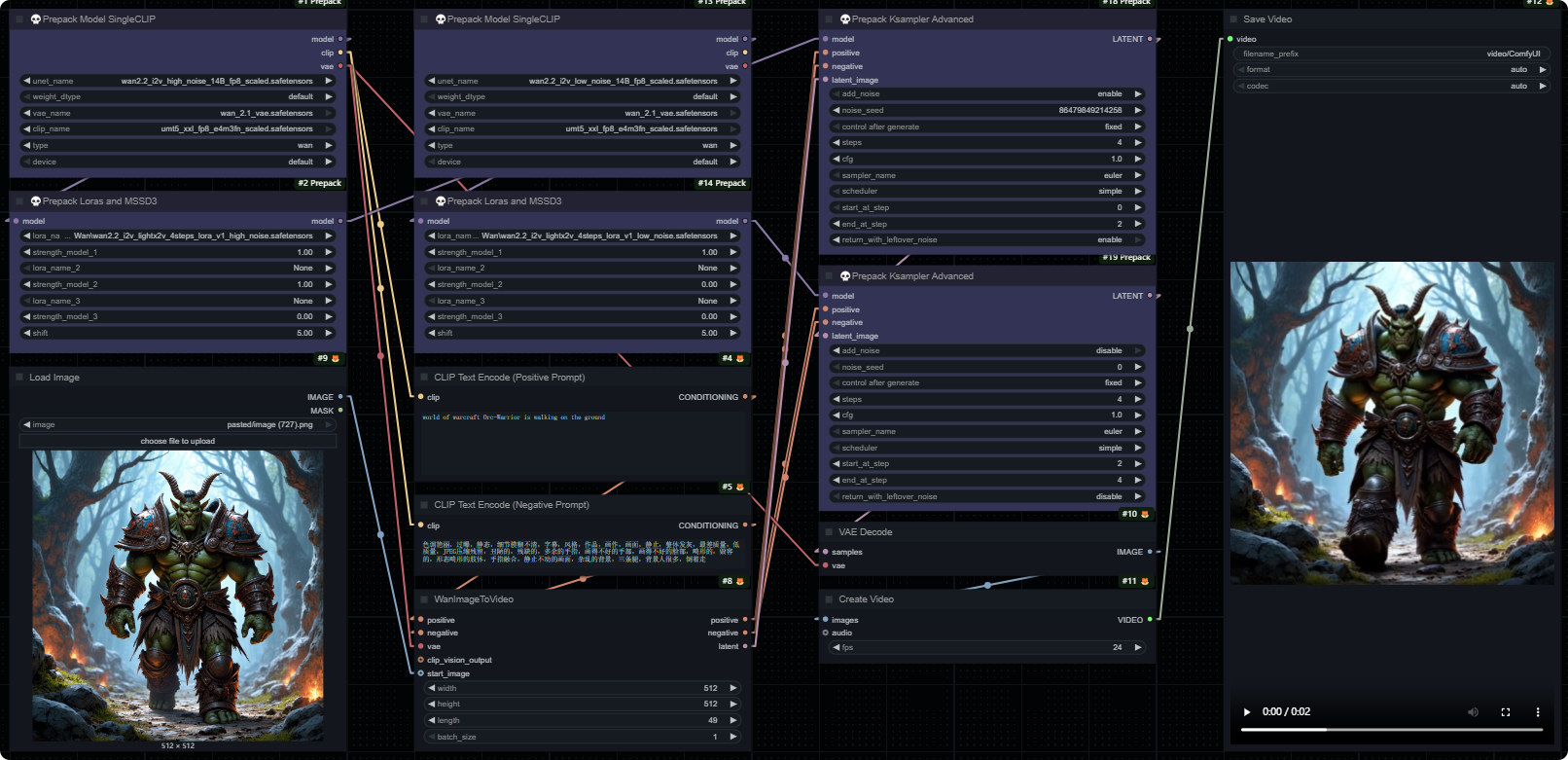Click the video progress seek bar
1568x760 pixels.
pos(1391,729)
